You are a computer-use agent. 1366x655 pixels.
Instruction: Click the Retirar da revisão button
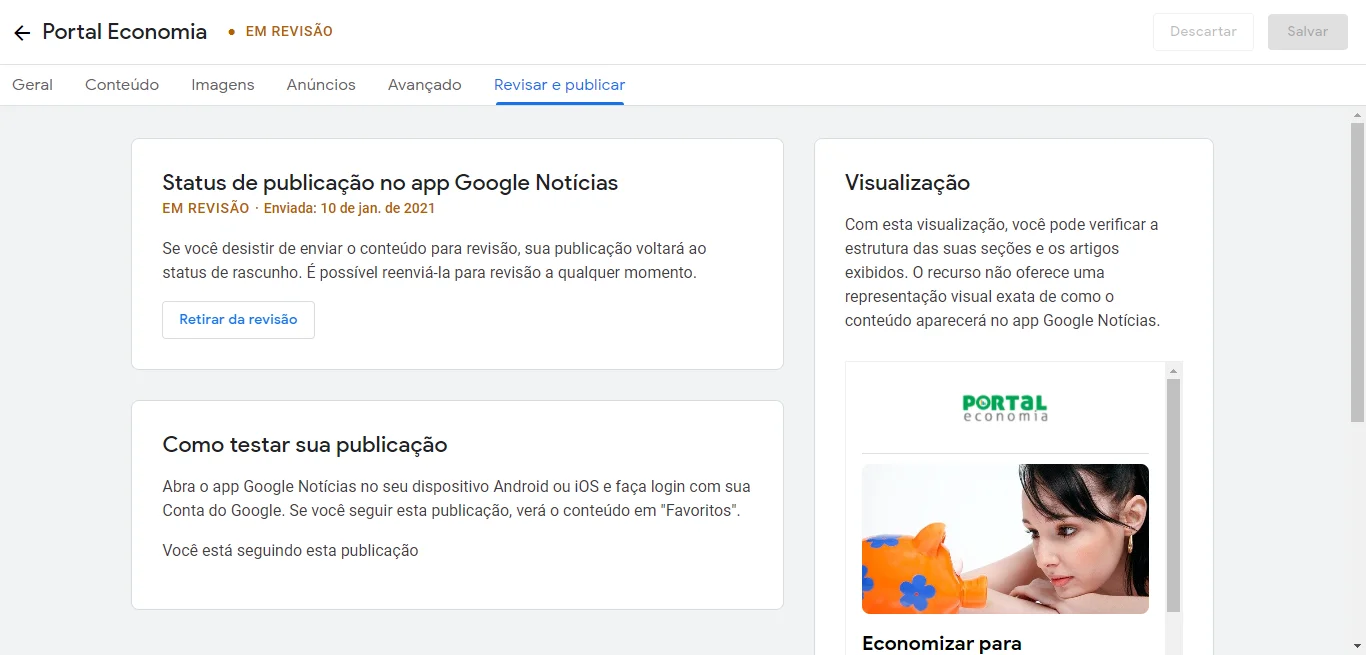click(238, 320)
